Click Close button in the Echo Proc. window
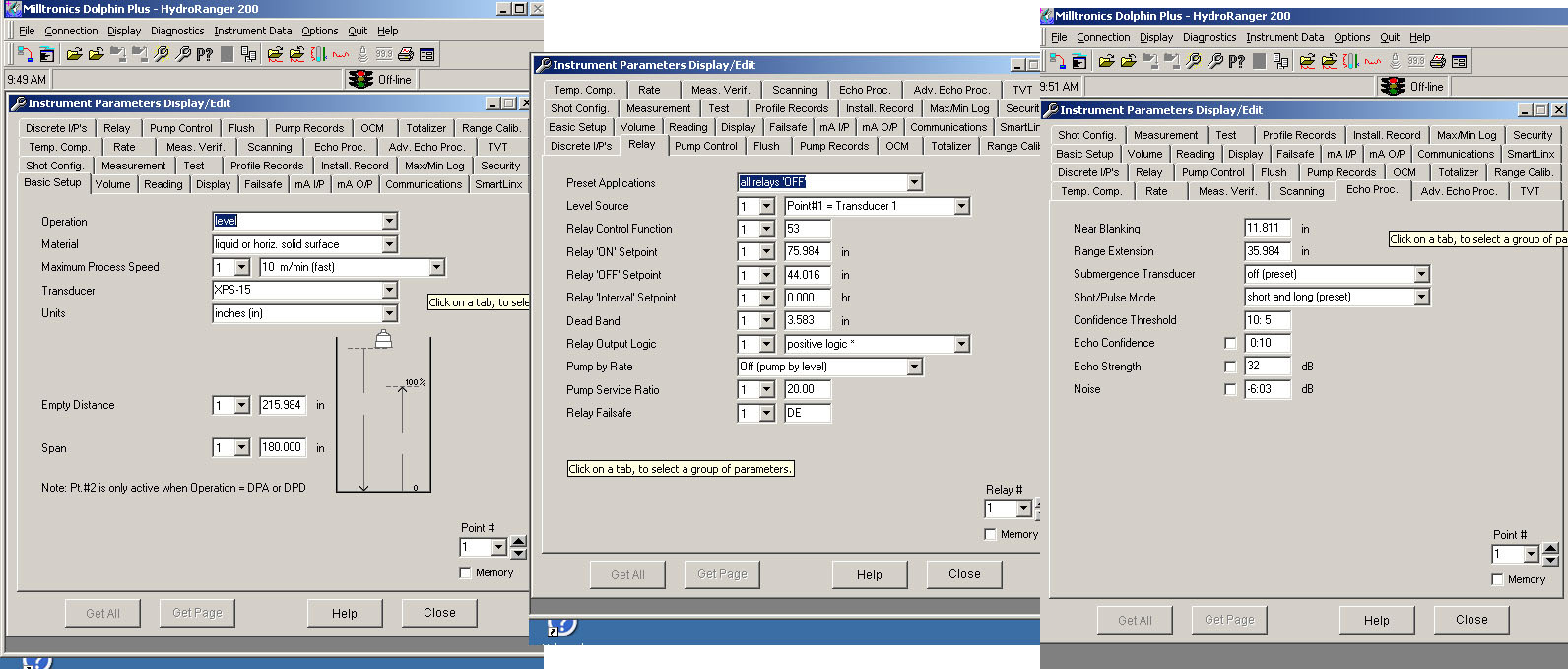This screenshot has height=669, width=1568. click(x=1471, y=620)
